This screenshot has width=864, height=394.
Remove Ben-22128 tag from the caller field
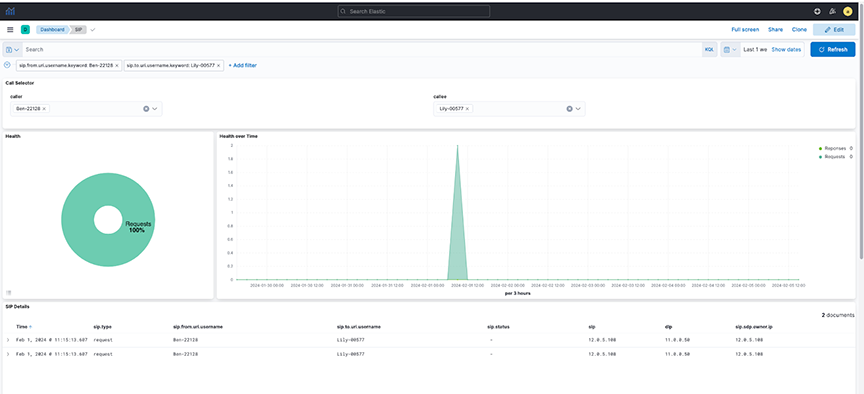coord(44,109)
